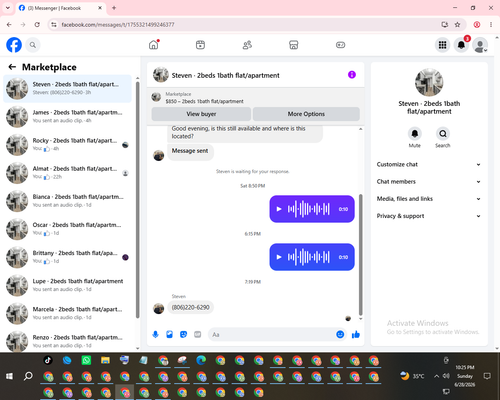Open the purple conversation information icon
The image size is (500, 400).
(x=352, y=75)
